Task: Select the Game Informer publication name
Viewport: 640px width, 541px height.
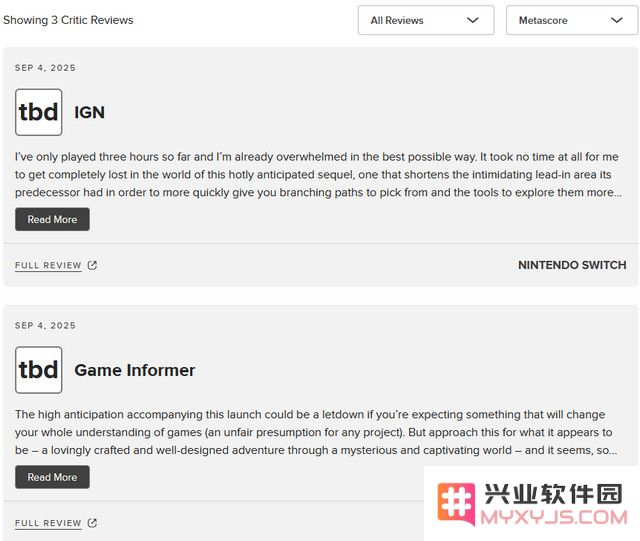Action: click(x=135, y=370)
